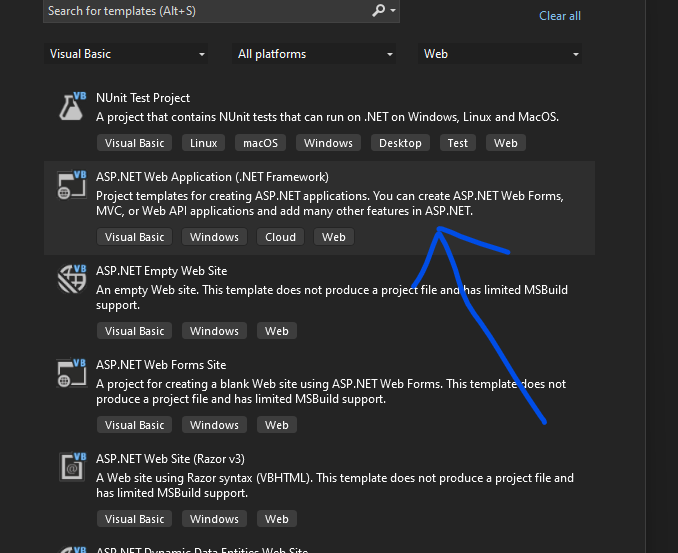The image size is (678, 553).
Task: Click the Linux tag under NUnit Test Project
Action: click(x=203, y=143)
